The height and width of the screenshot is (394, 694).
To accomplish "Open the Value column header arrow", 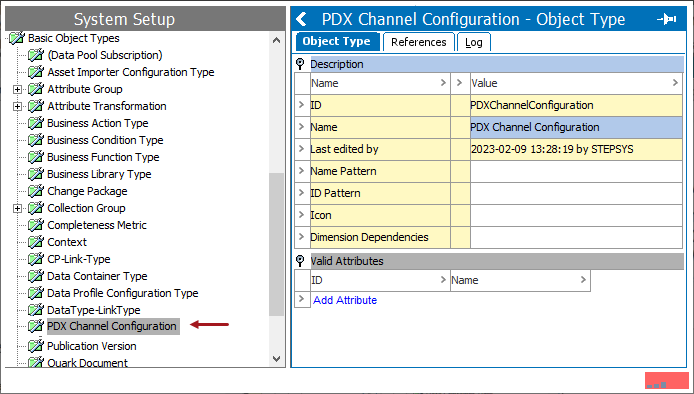I will click(675, 83).
